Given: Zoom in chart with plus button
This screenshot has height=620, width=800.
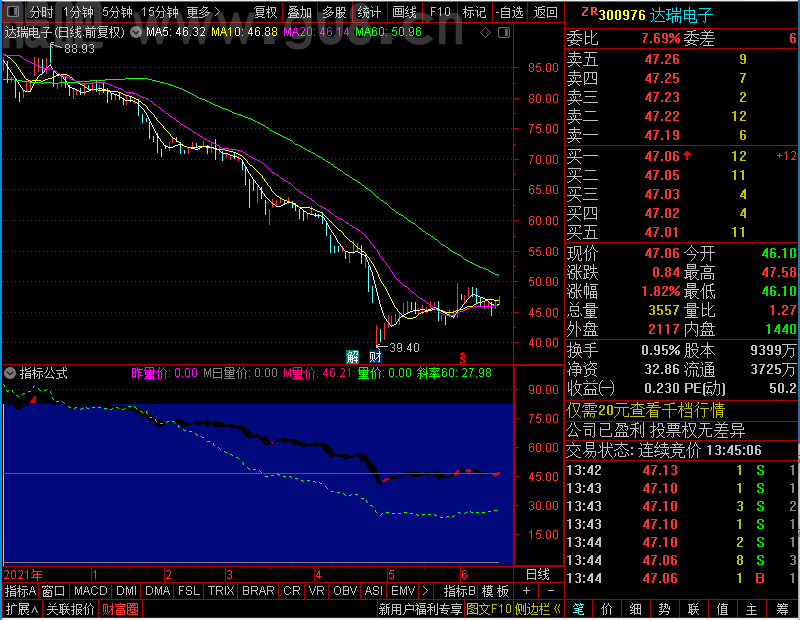Looking at the screenshot, I should [527, 591].
